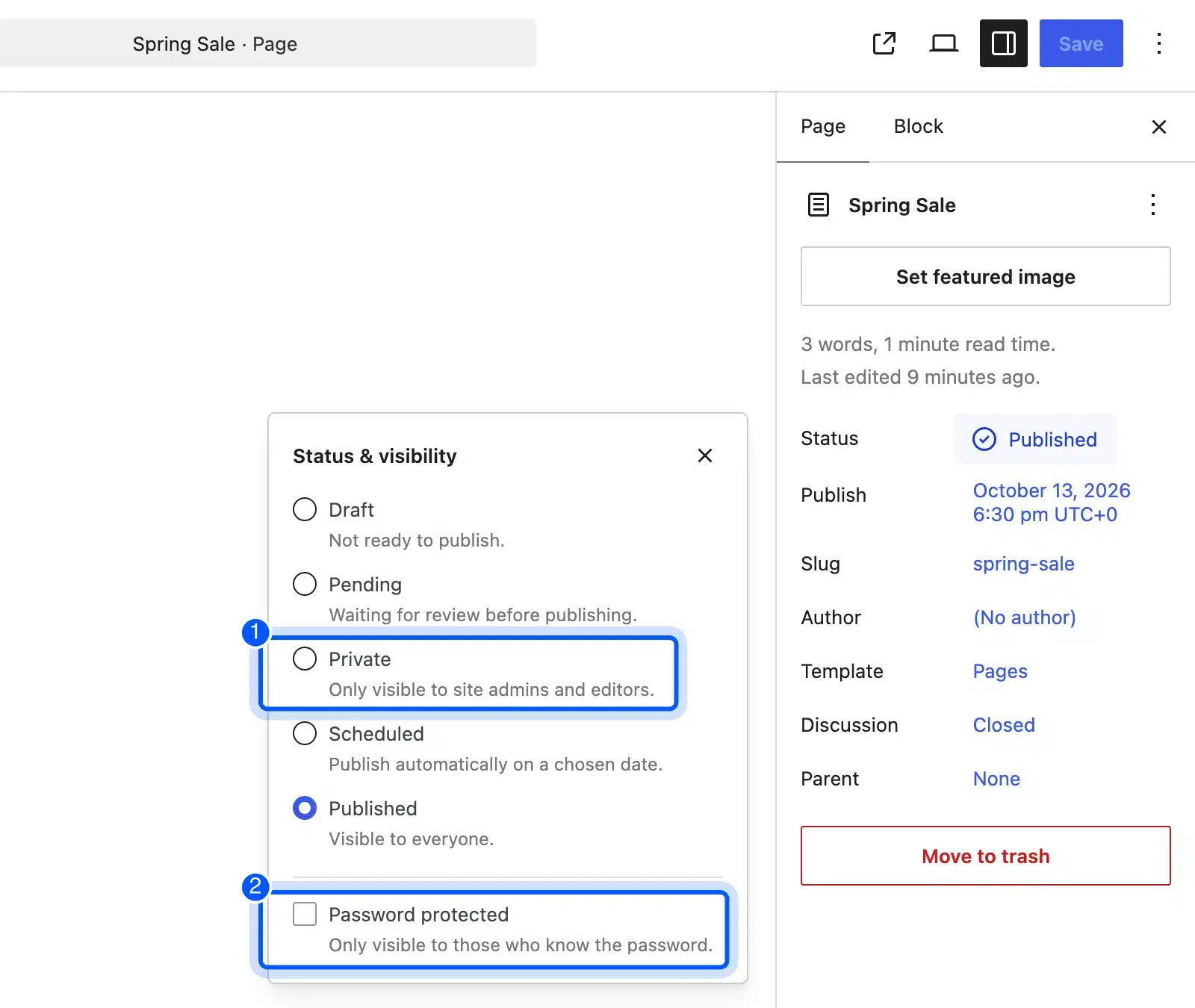Screen dimensions: 1195x1008
Task: Select the Pending status radio button
Action: pos(305,584)
